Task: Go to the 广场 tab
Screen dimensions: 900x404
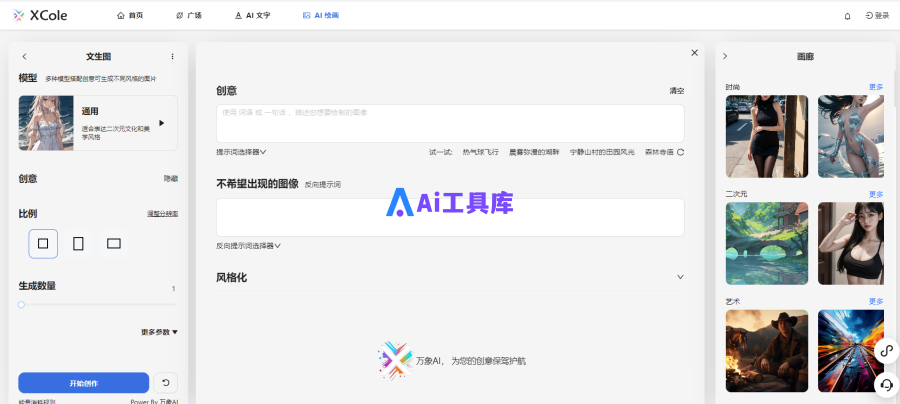Action: click(189, 15)
